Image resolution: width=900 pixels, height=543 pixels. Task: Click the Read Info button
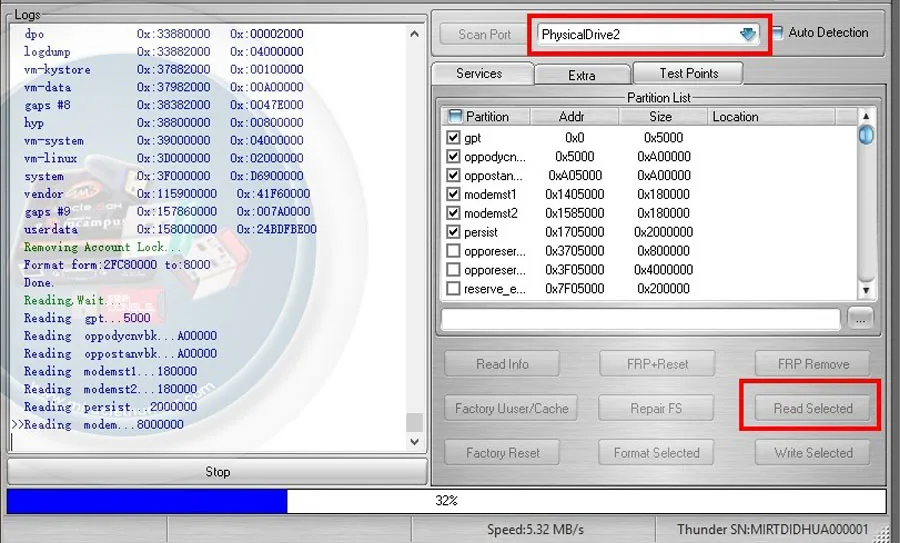click(502, 364)
